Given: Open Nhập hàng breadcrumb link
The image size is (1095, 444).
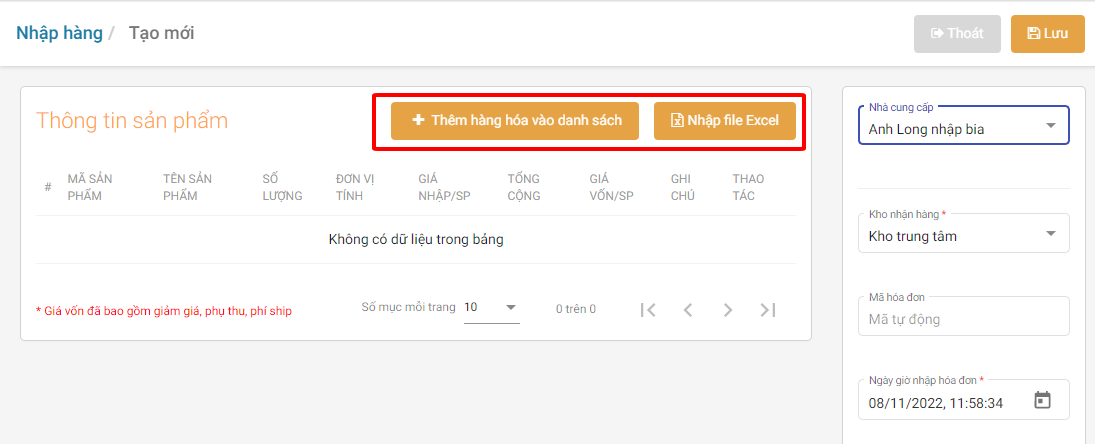Looking at the screenshot, I should coord(59,33).
